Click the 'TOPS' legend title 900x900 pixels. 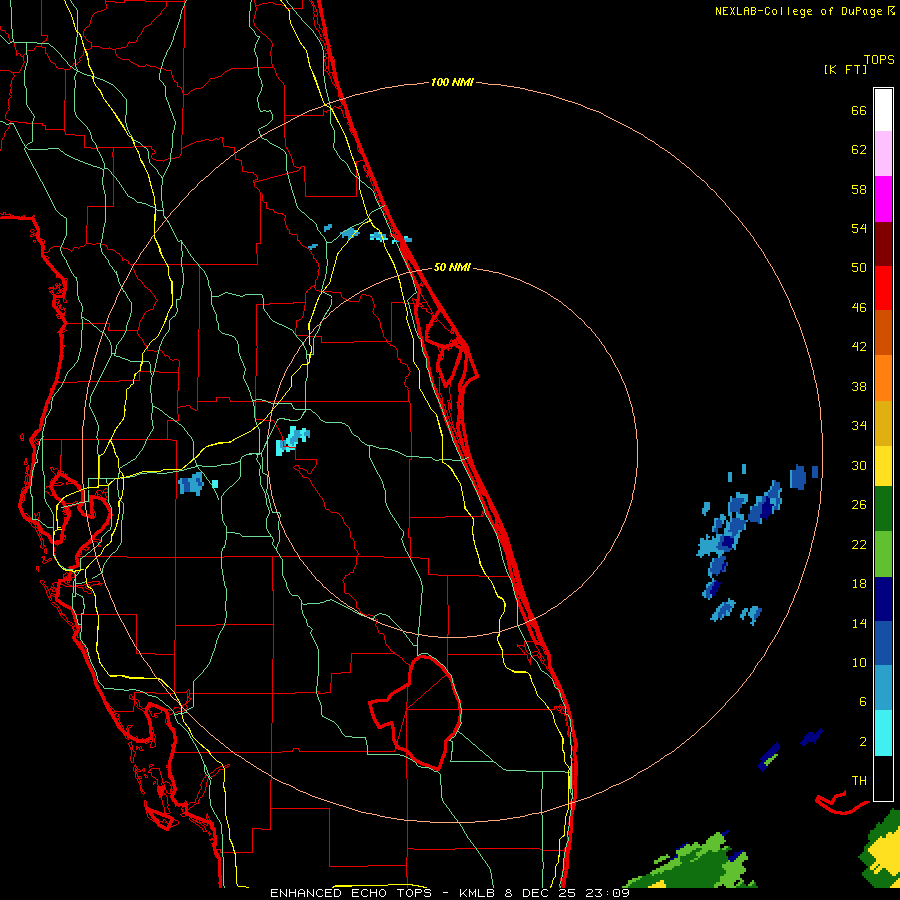tap(879, 60)
